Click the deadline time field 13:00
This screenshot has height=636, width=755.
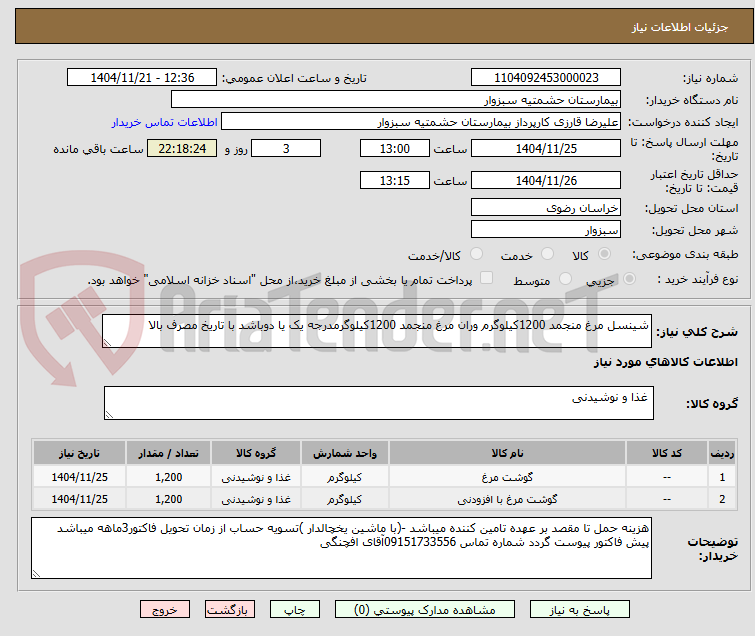point(394,148)
